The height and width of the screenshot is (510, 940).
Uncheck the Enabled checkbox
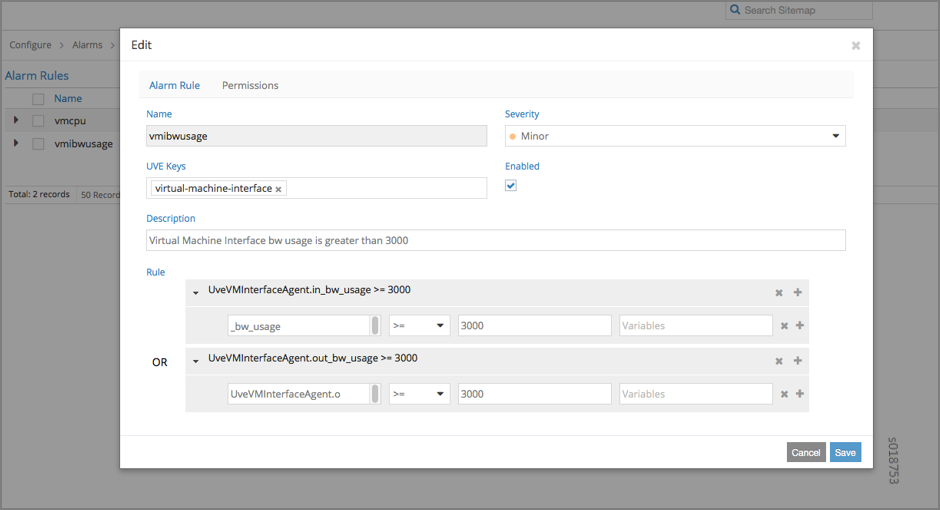click(x=511, y=186)
